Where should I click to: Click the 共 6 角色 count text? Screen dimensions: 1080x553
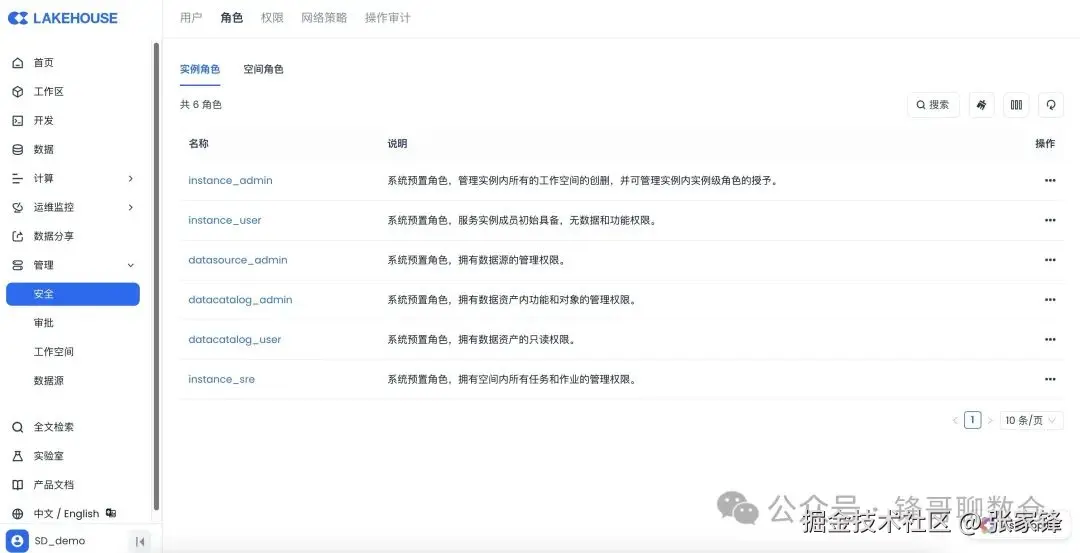click(200, 105)
